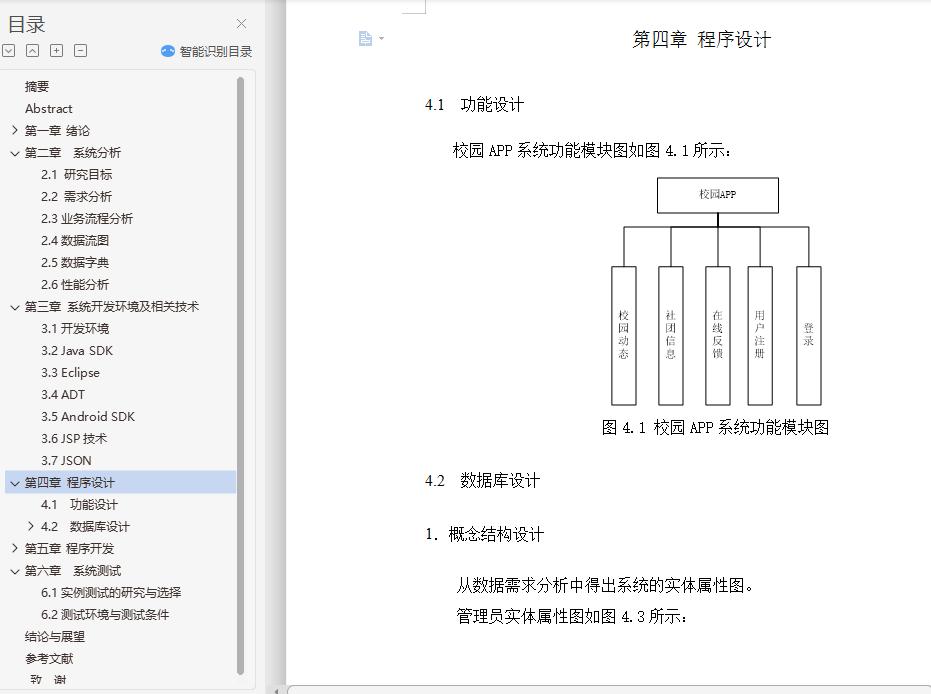The height and width of the screenshot is (694, 931).
Task: Select highlighted 第四章 程序设计 entry
Action: pos(121,482)
